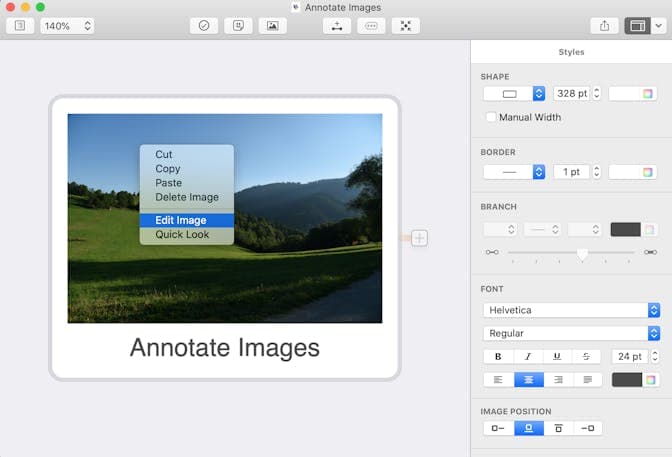Click the thick branch icon right of slider
The height and width of the screenshot is (457, 672).
coord(650,252)
